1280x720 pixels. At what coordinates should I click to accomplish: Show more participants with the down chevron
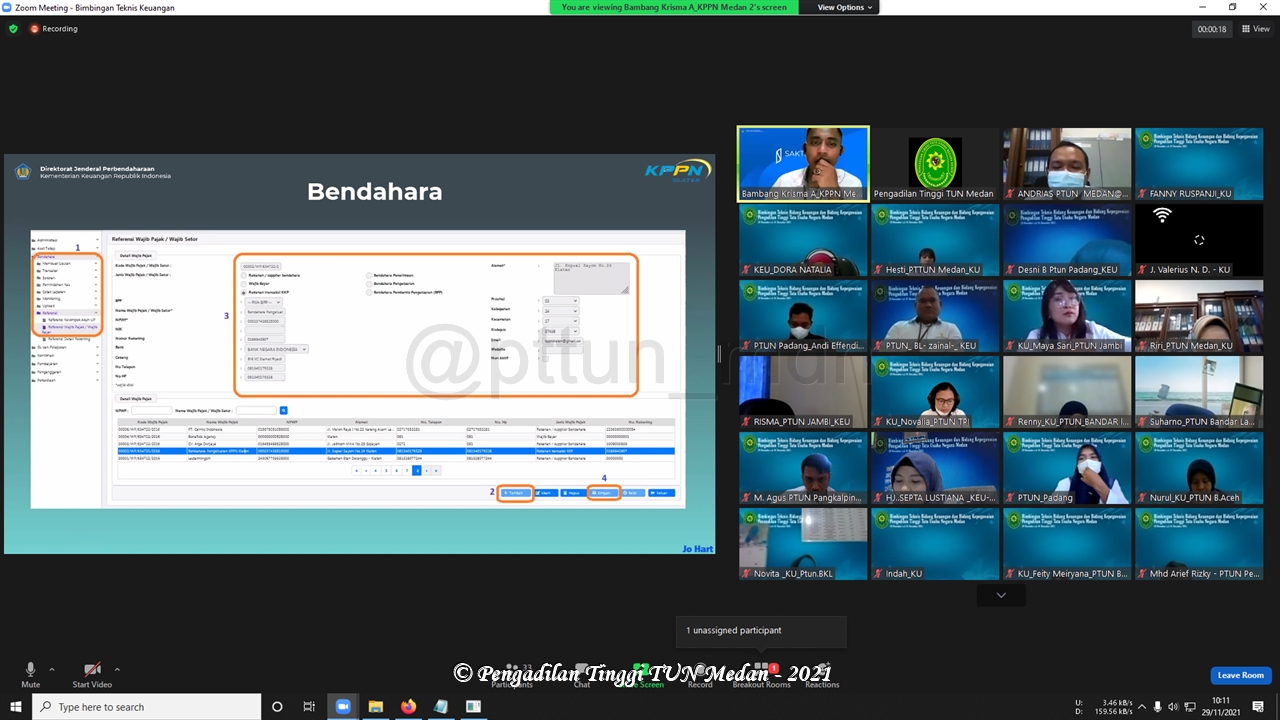[x=1001, y=595]
